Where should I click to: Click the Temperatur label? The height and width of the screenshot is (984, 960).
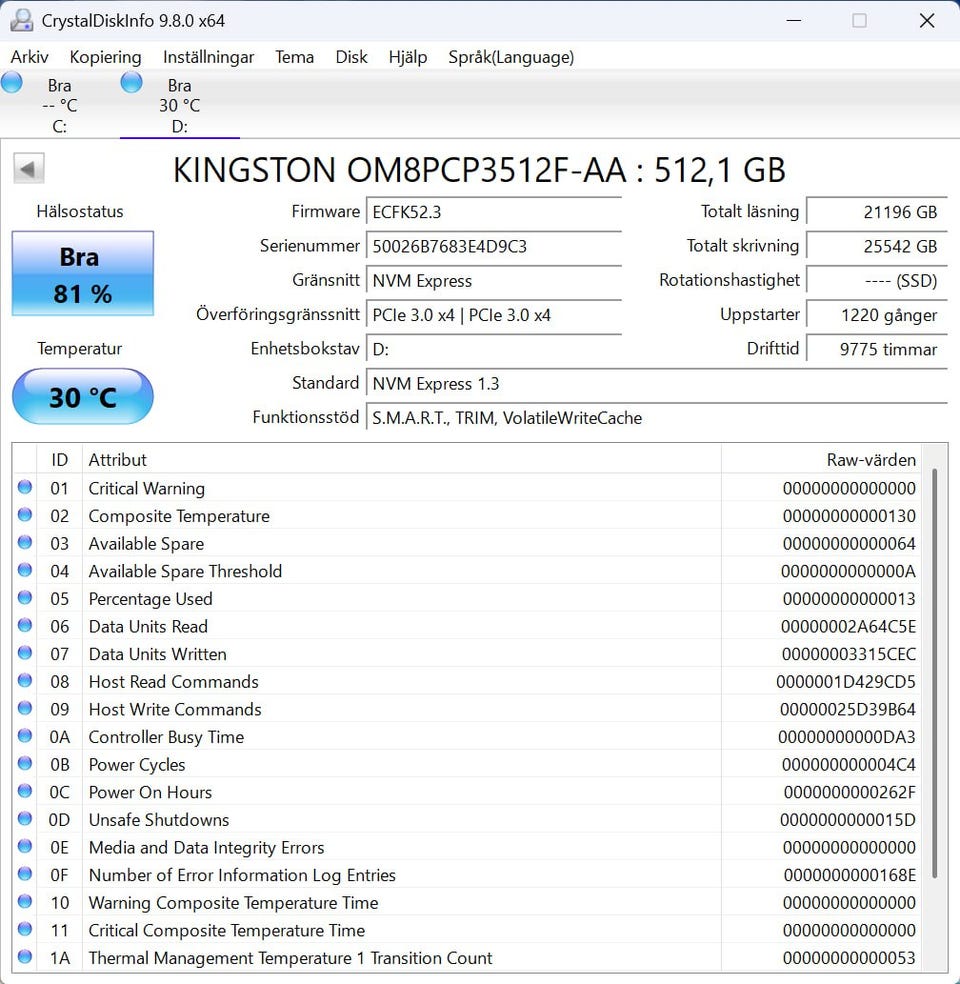(x=80, y=348)
